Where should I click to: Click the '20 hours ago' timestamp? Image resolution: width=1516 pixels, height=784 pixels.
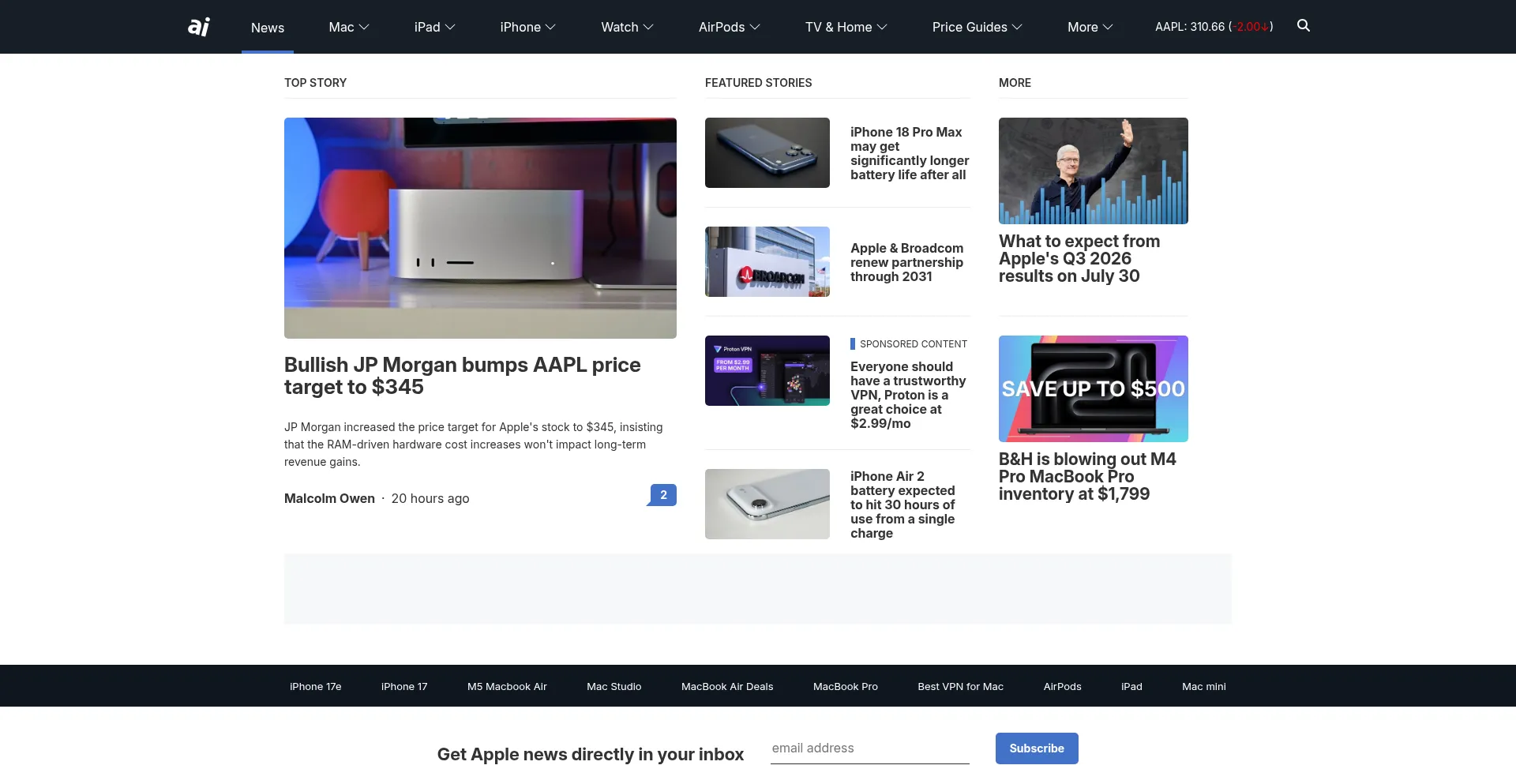tap(430, 498)
